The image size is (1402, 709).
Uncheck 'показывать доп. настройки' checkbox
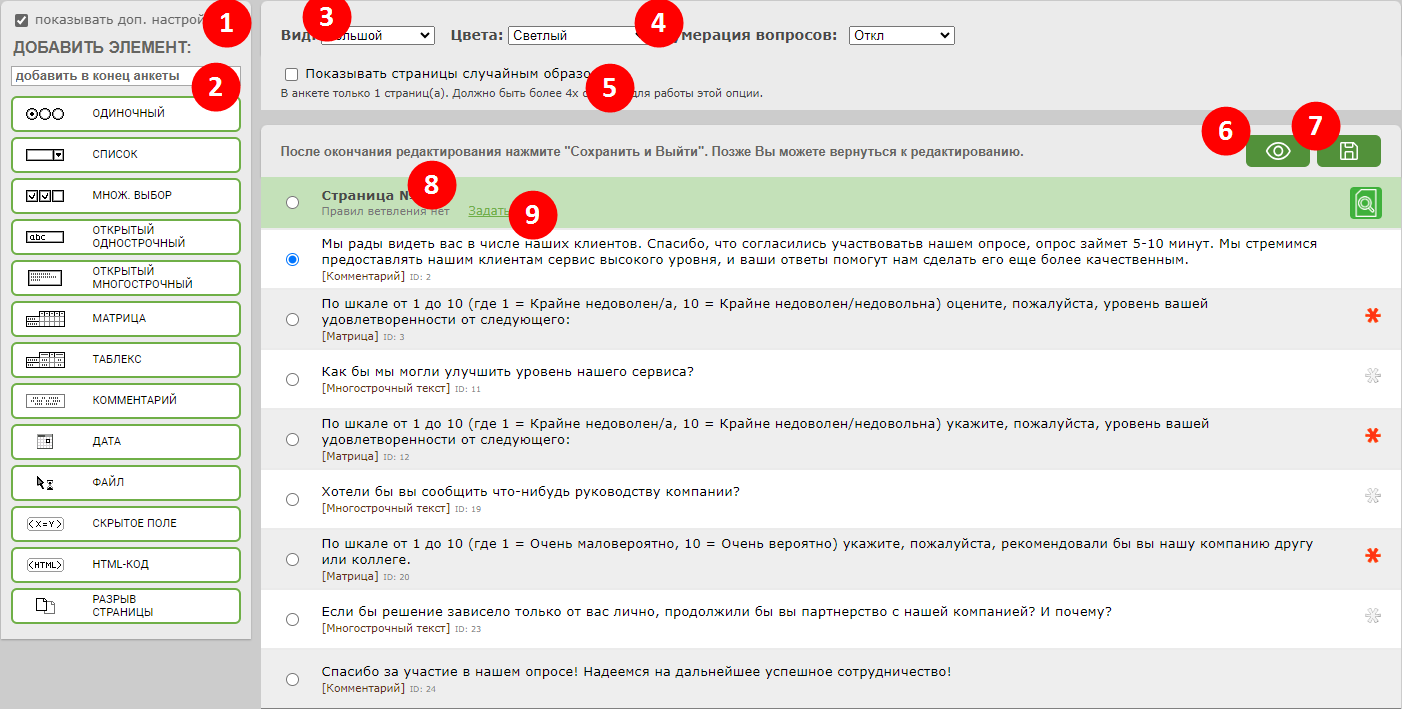21,19
